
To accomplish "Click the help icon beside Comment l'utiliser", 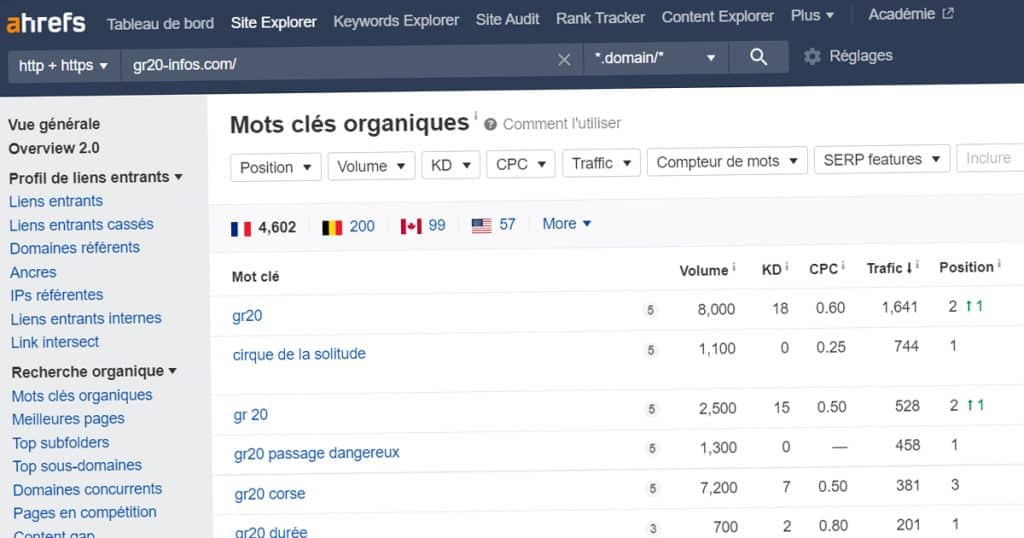I will (490, 124).
